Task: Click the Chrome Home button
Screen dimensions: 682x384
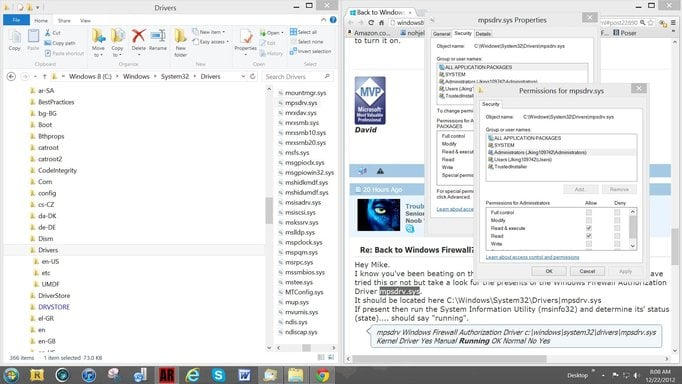Action: click(x=381, y=23)
